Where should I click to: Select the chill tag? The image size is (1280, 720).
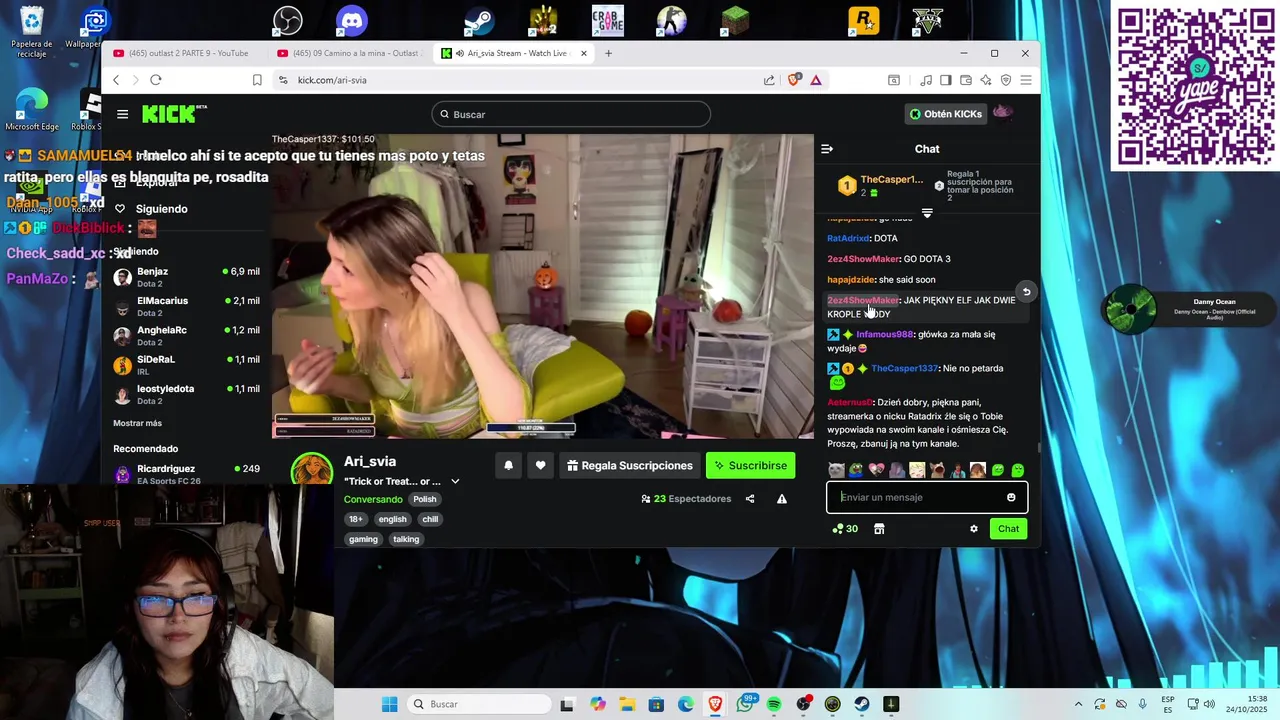pos(430,519)
